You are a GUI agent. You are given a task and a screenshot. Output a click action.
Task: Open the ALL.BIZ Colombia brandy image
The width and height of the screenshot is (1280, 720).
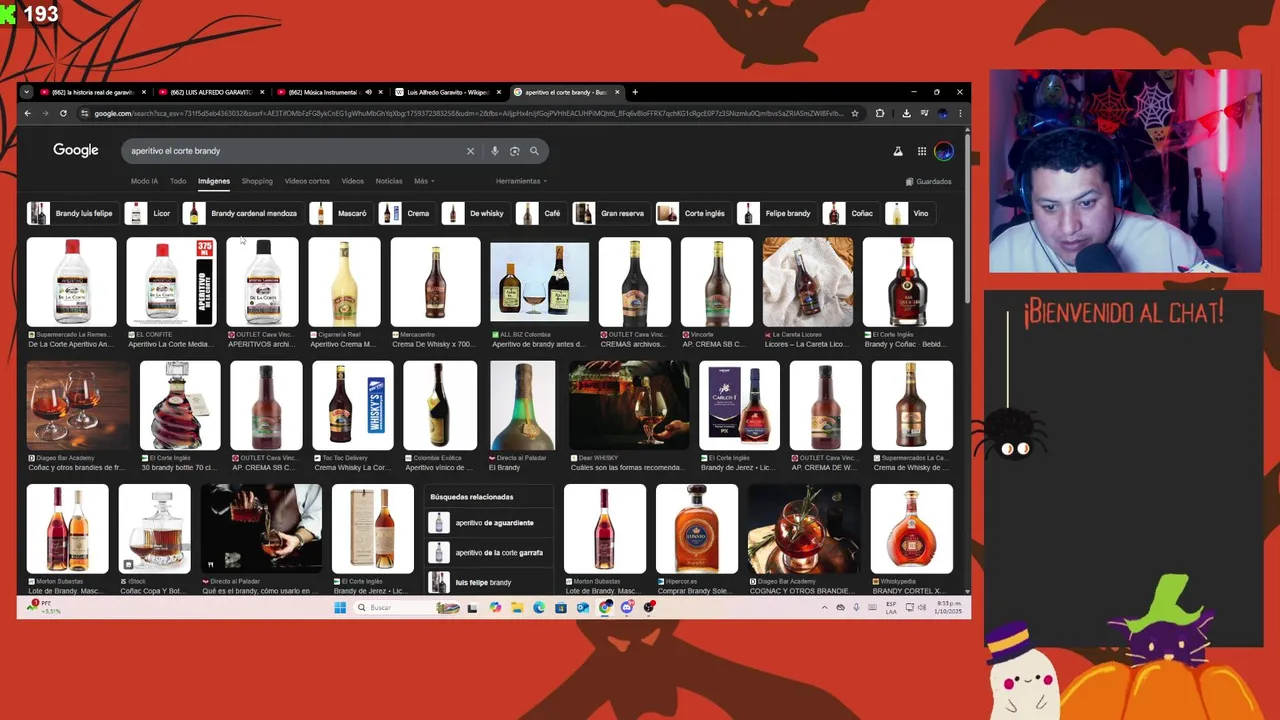540,282
